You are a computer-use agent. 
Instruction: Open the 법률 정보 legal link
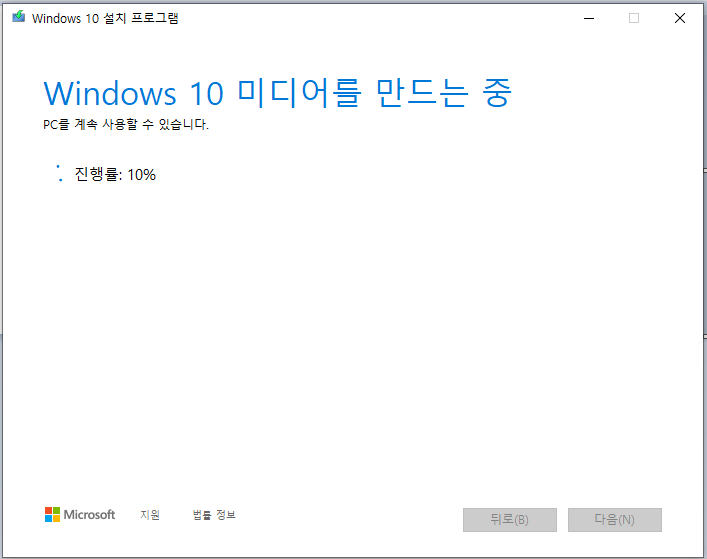tap(214, 514)
